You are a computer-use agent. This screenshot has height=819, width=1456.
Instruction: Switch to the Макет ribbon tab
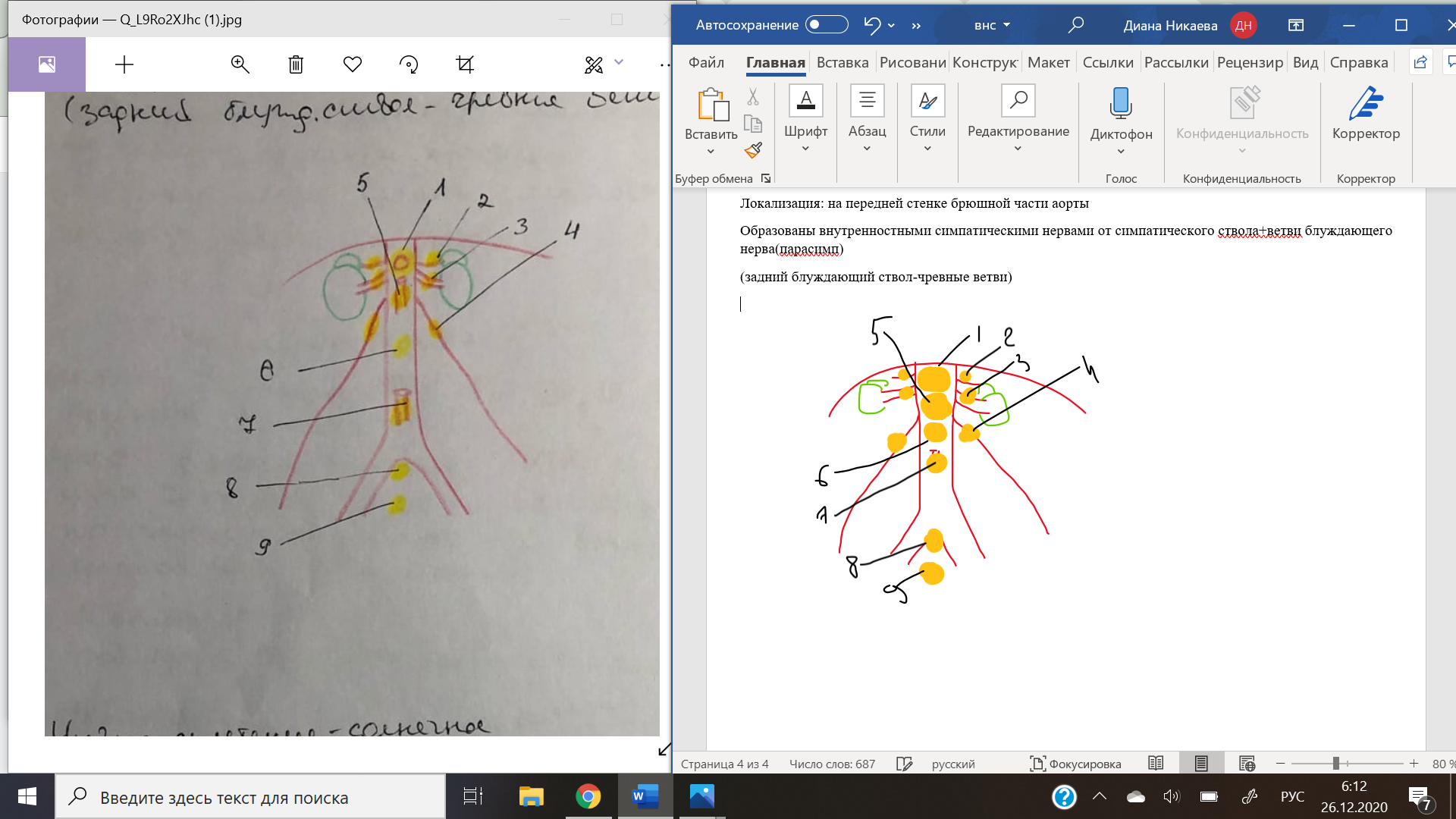pos(1049,62)
